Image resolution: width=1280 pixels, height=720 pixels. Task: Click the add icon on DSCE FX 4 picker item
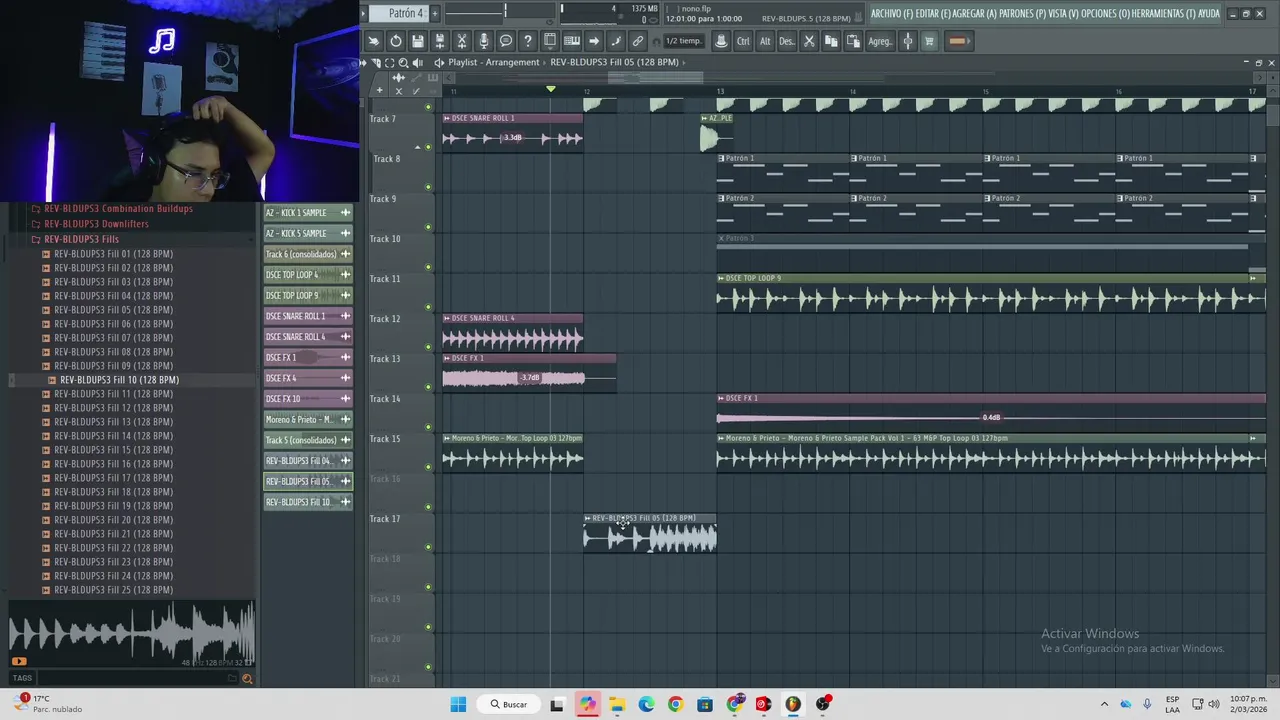coord(345,378)
